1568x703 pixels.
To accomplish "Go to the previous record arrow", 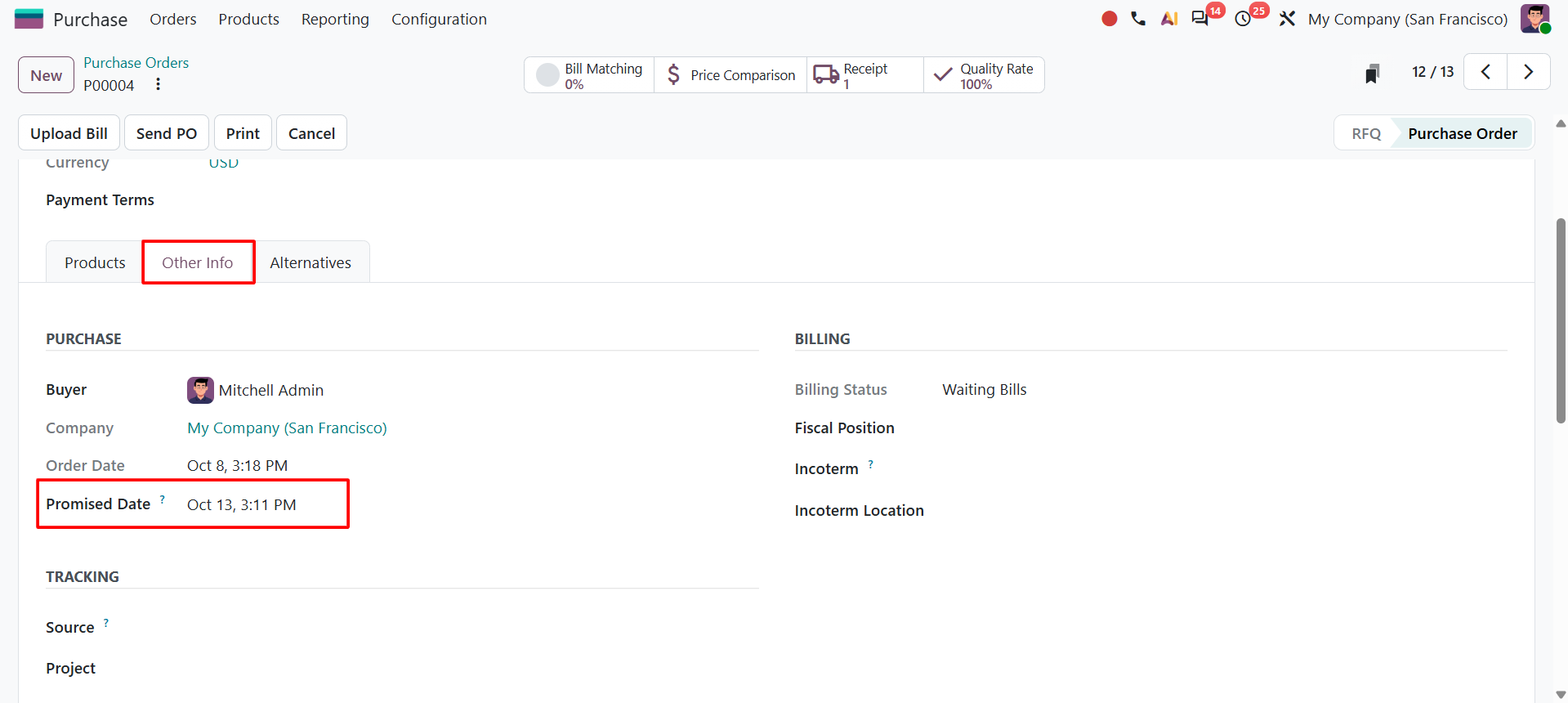I will [1485, 72].
